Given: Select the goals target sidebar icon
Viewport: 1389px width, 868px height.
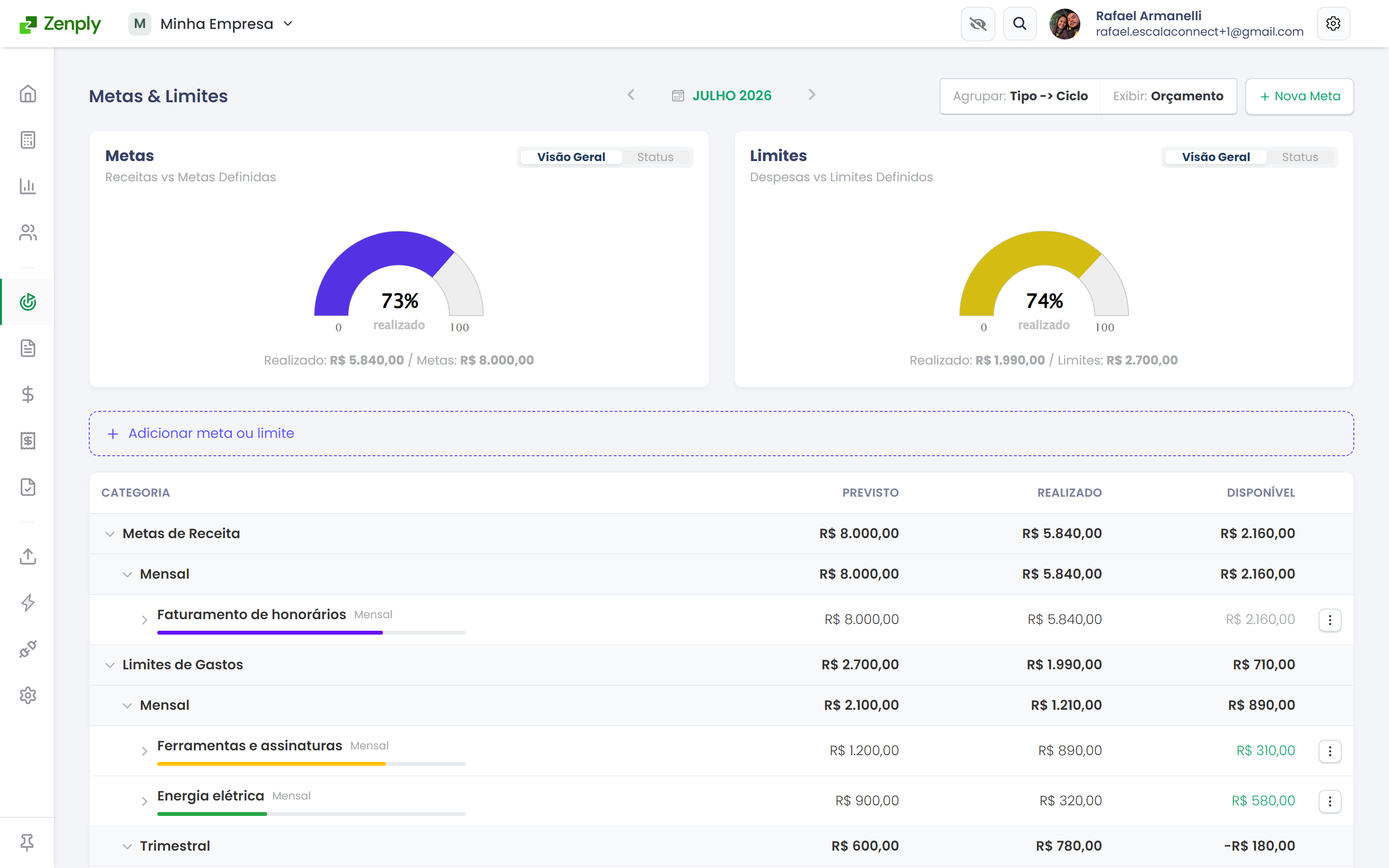Looking at the screenshot, I should tap(27, 302).
